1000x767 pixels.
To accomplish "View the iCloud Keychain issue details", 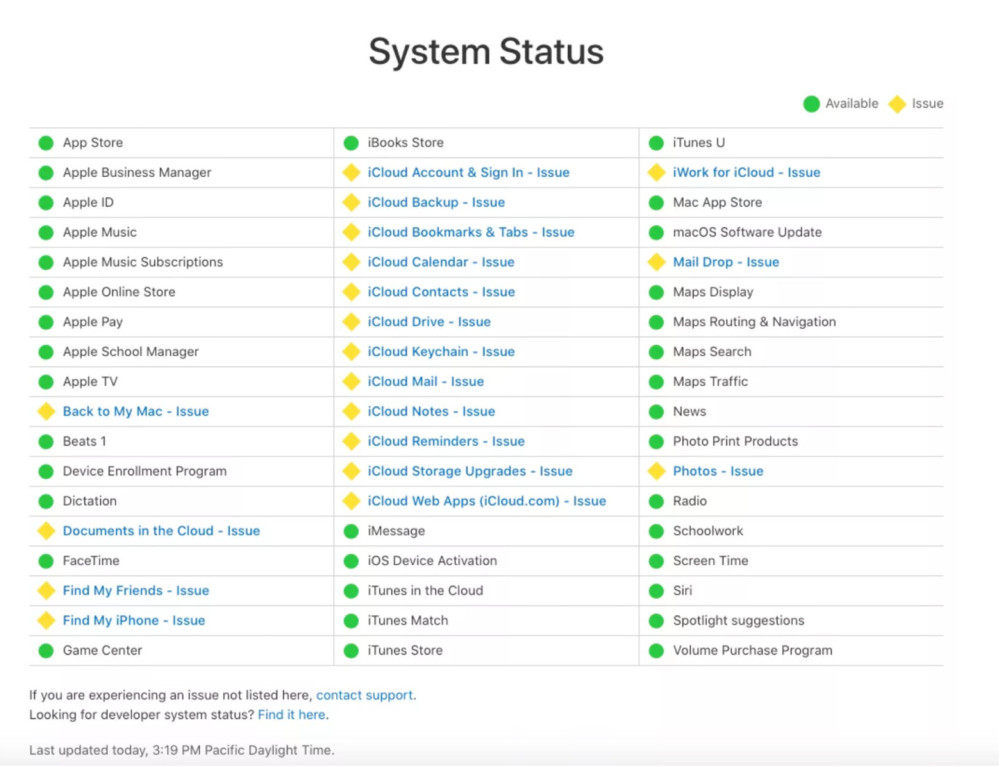I will point(441,351).
